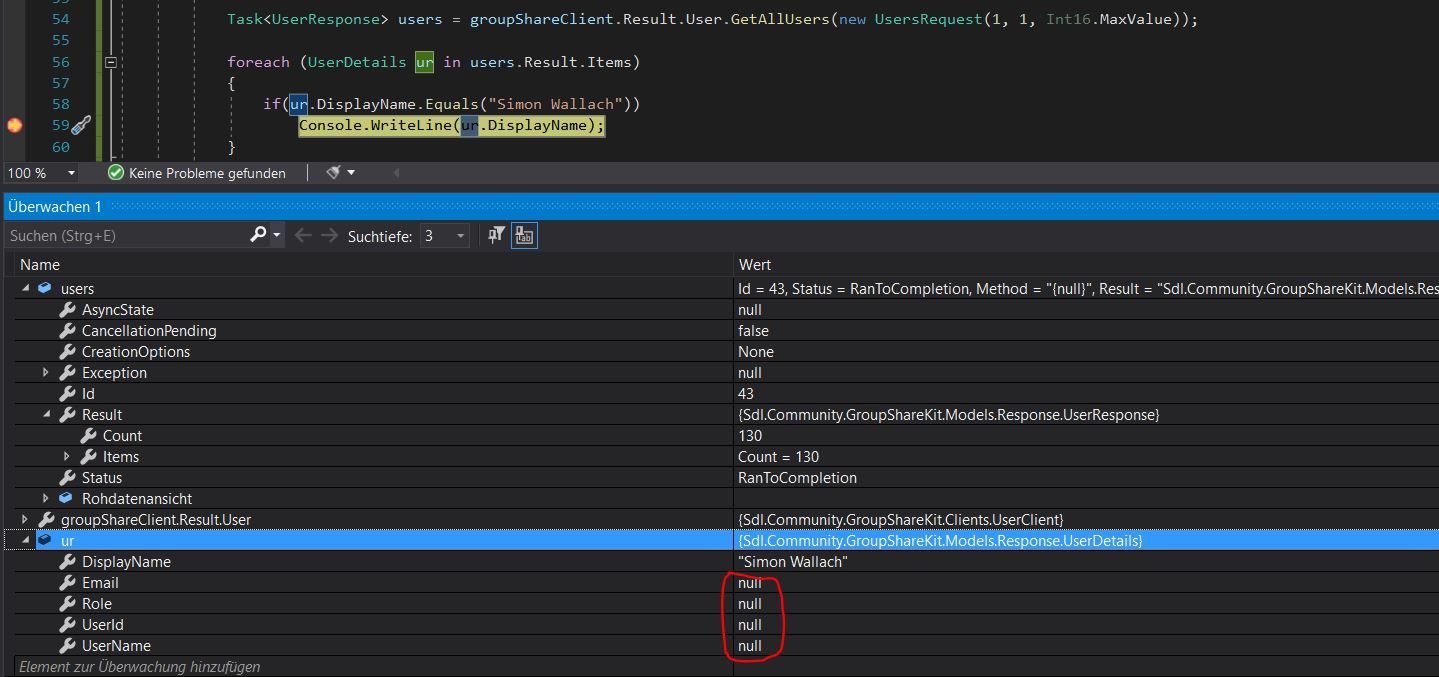This screenshot has width=1439, height=677.
Task: Click the search previous (left arrow) button
Action: click(303, 235)
